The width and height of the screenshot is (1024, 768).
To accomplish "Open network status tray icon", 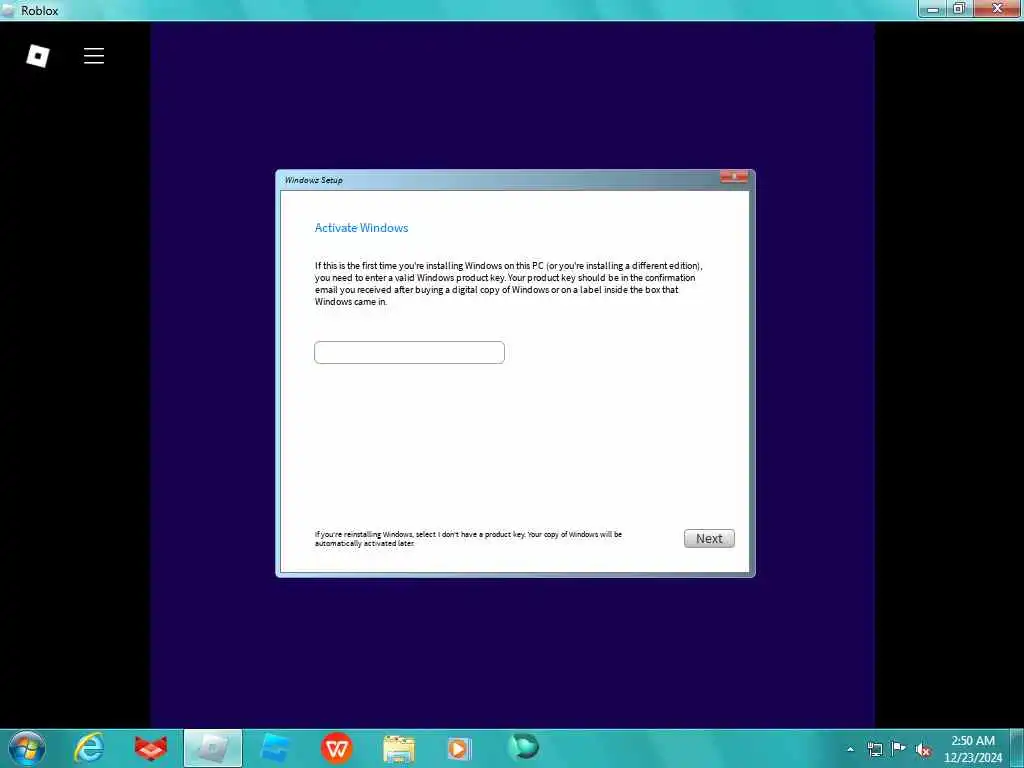I will pos(874,749).
